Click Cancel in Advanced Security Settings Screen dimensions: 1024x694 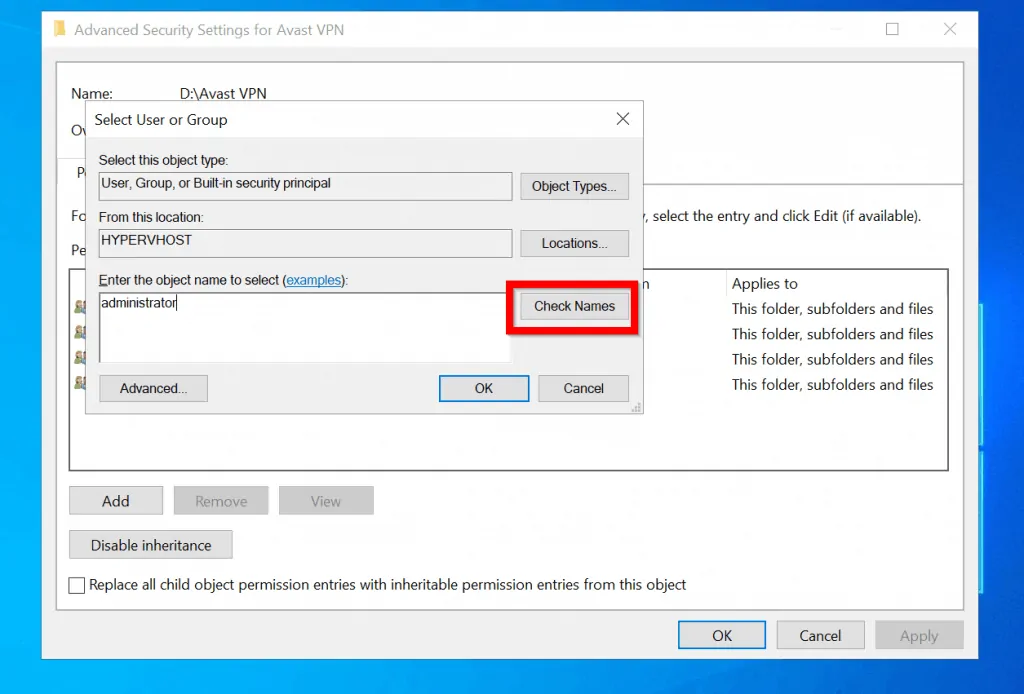(820, 634)
